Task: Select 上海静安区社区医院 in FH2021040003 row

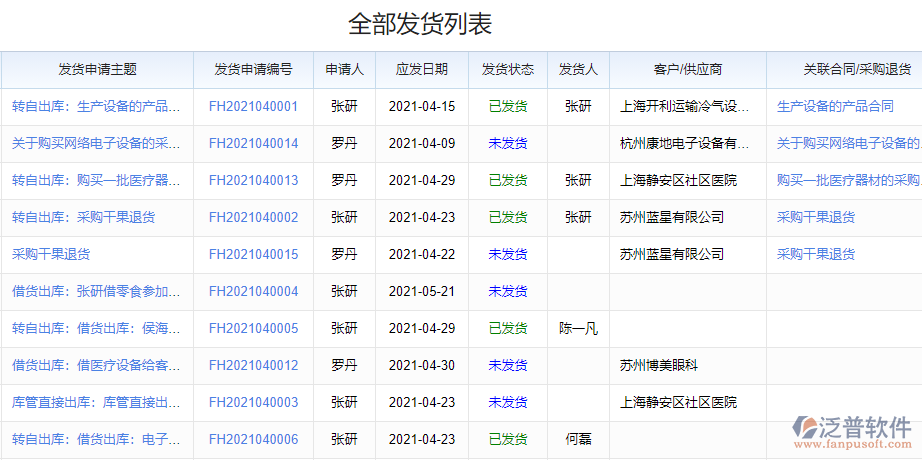Action: click(x=678, y=403)
